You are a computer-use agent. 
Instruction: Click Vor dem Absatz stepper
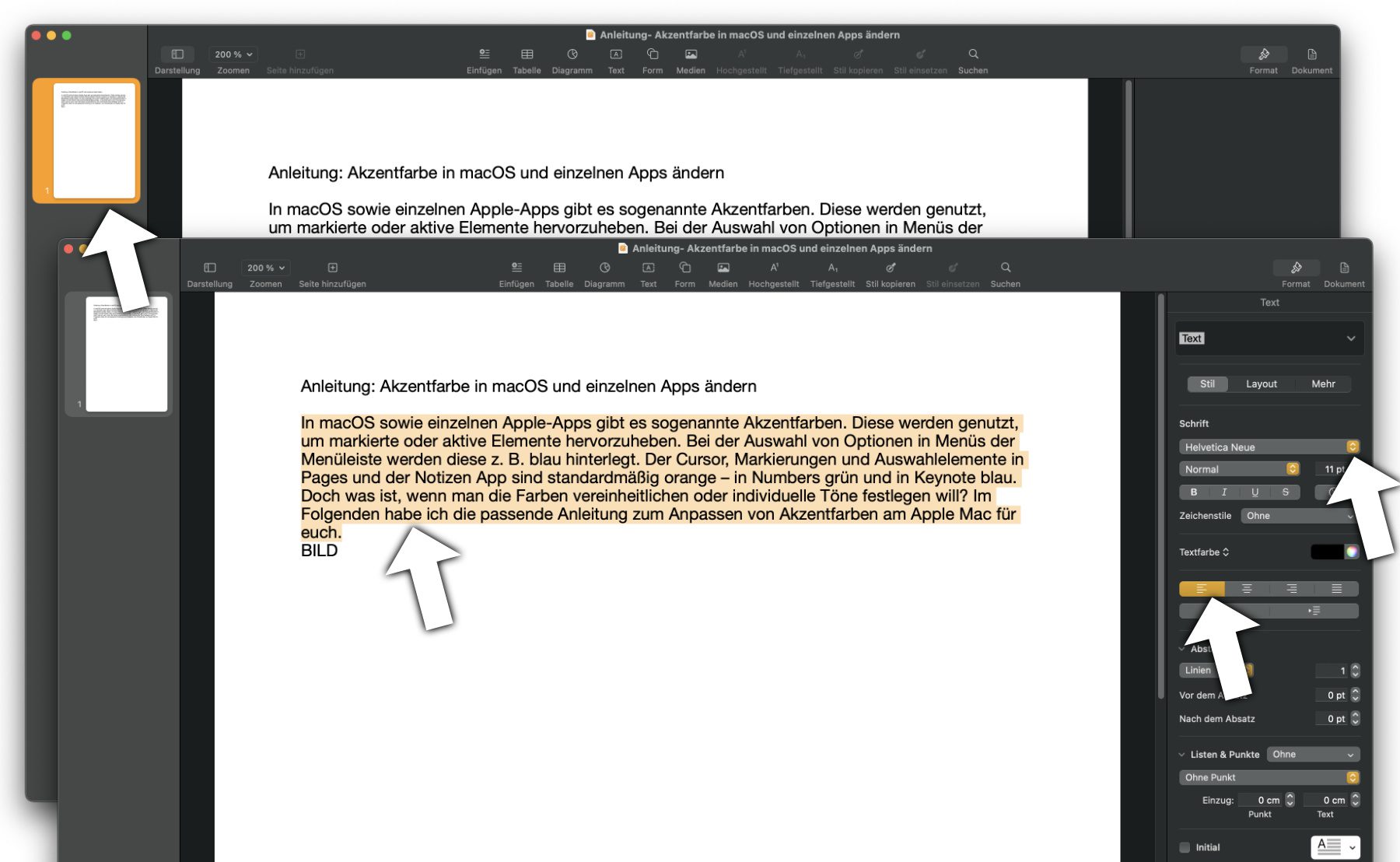pyautogui.click(x=1356, y=695)
